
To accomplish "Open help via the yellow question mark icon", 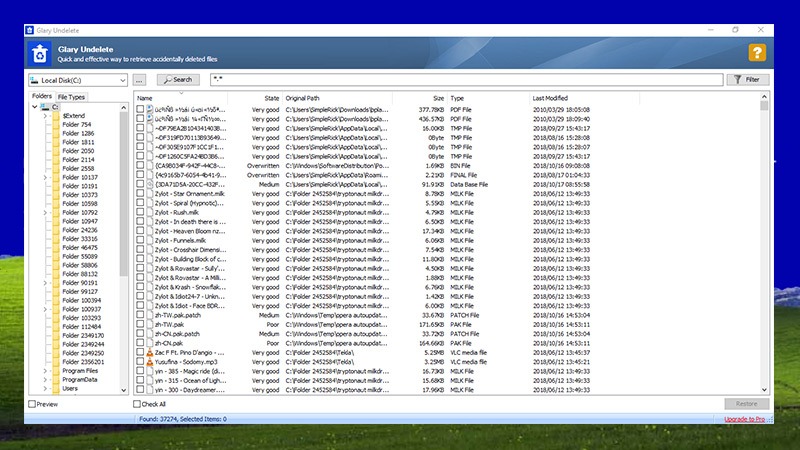I will point(757,53).
